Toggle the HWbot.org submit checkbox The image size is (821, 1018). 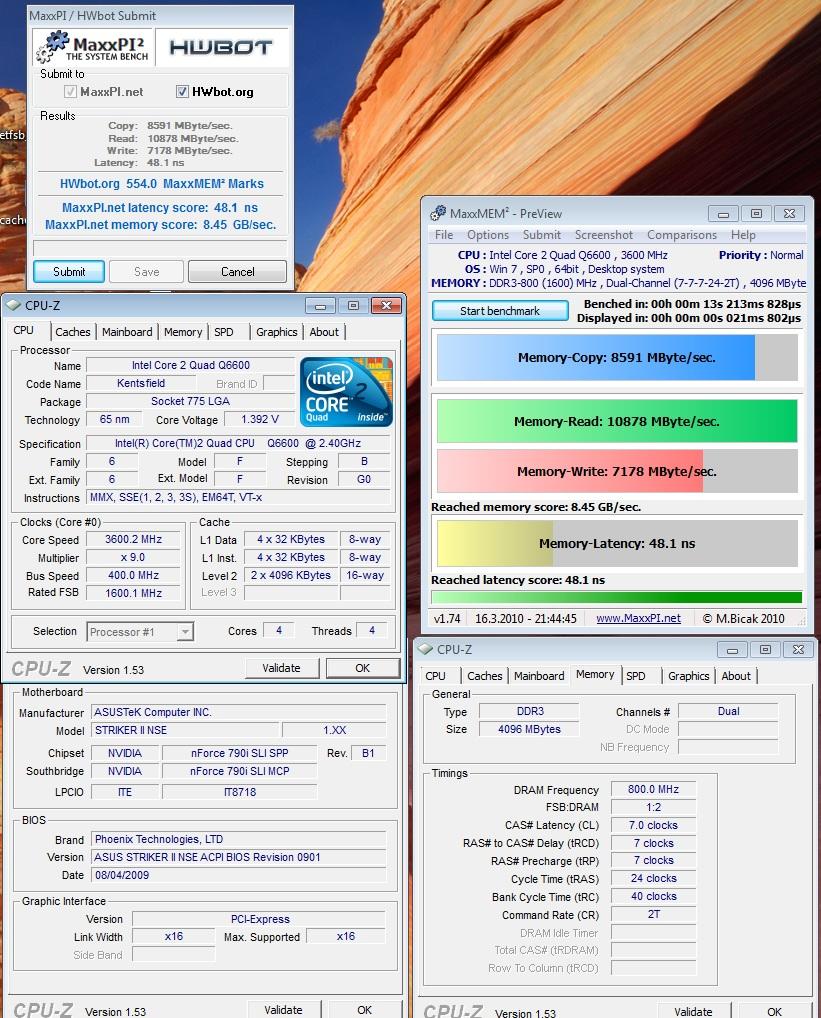pyautogui.click(x=182, y=92)
